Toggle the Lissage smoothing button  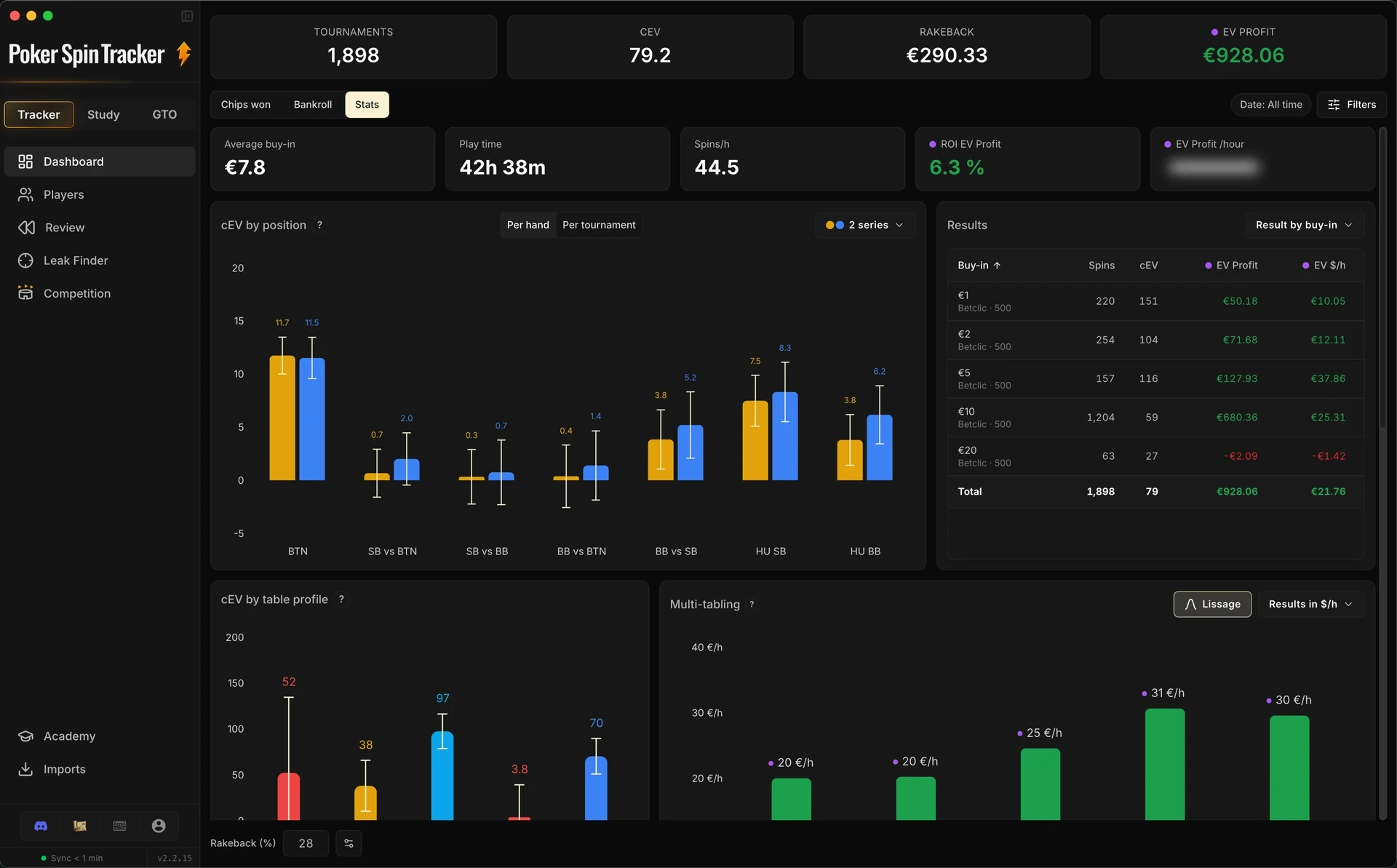1212,604
